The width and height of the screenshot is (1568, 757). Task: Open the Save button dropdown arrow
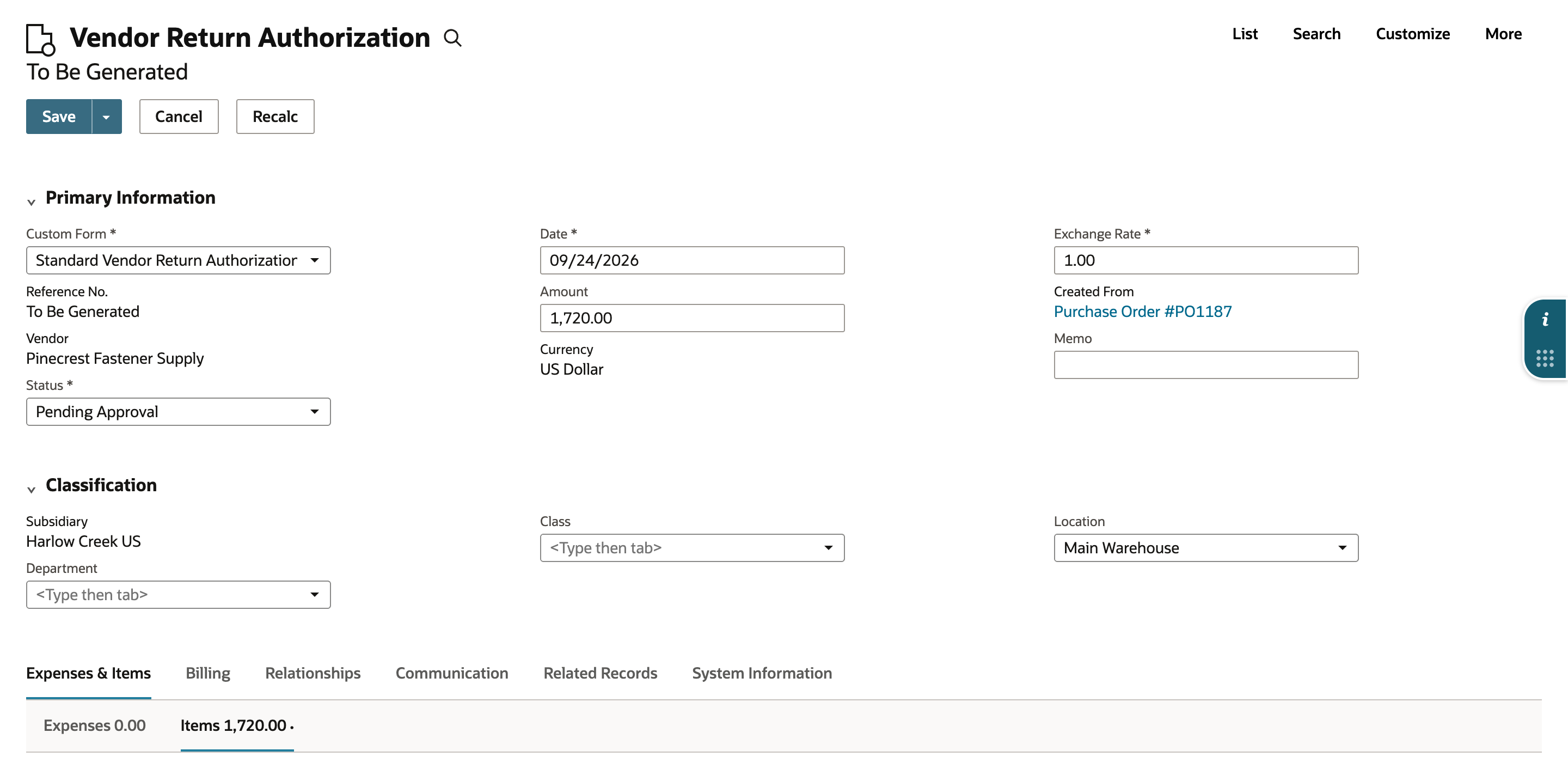click(107, 117)
